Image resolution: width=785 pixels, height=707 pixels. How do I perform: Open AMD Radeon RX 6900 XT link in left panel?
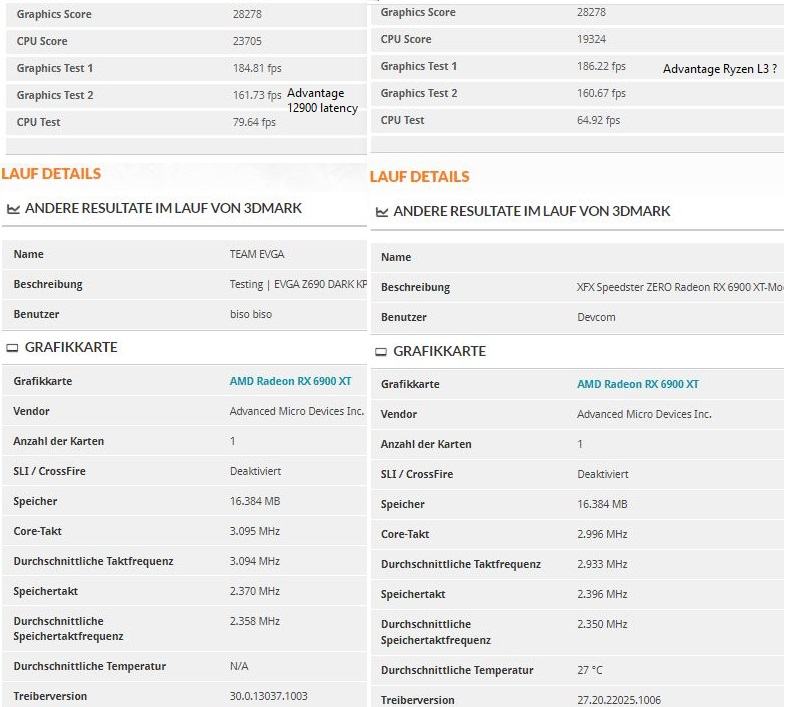(290, 381)
